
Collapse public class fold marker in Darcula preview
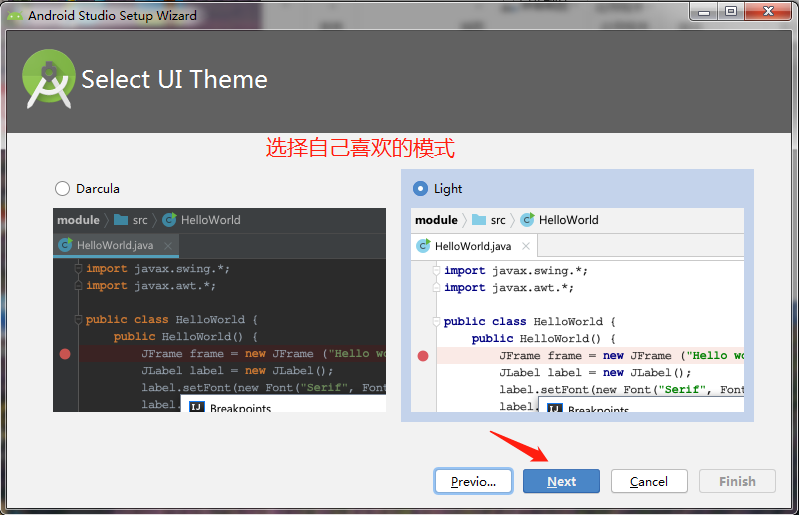coord(78,319)
